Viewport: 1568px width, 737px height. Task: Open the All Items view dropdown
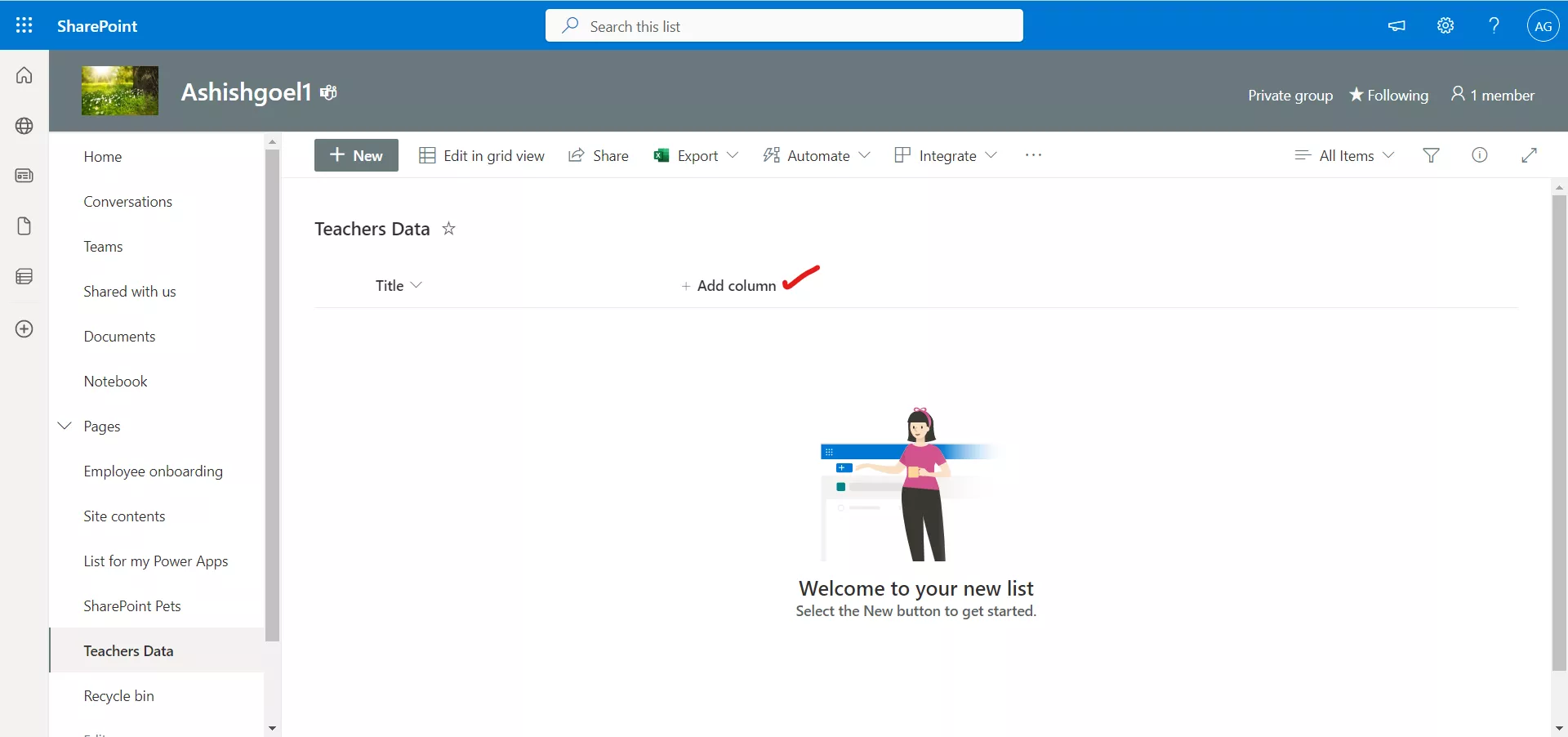click(1343, 155)
